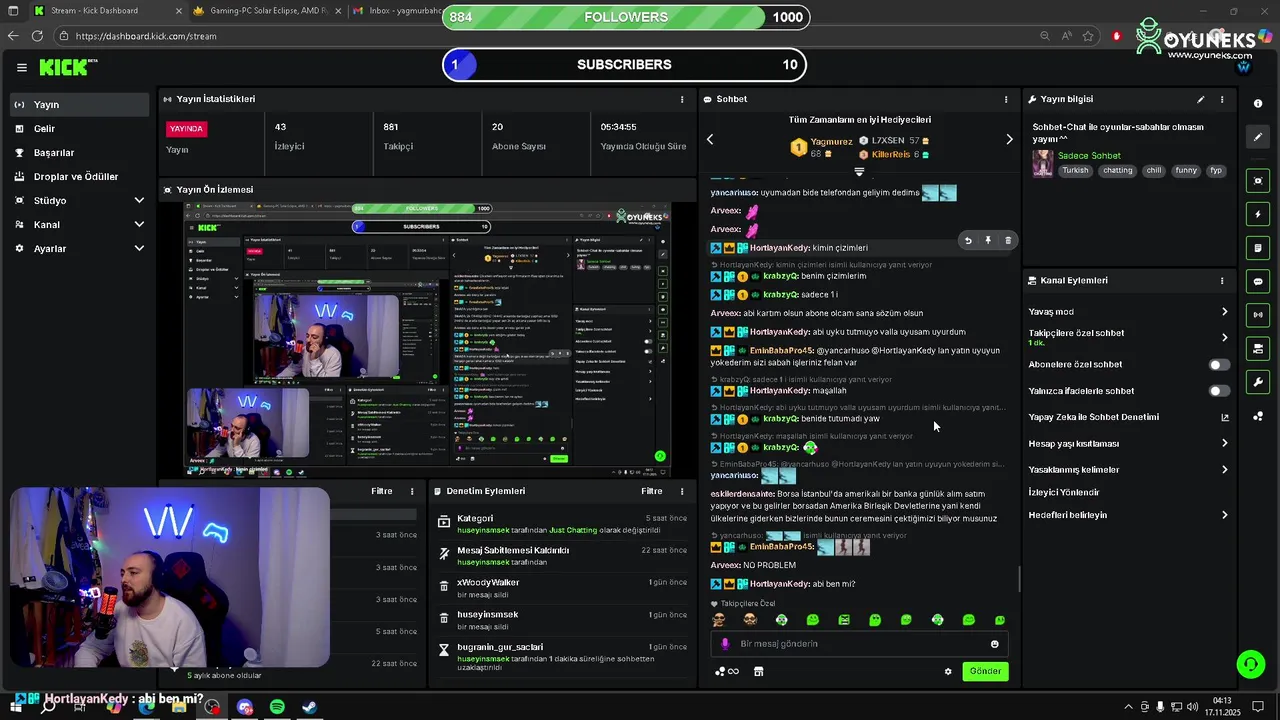The height and width of the screenshot is (720, 1280).
Task: Open Sohbet panel three-dot menu
Action: click(1006, 99)
